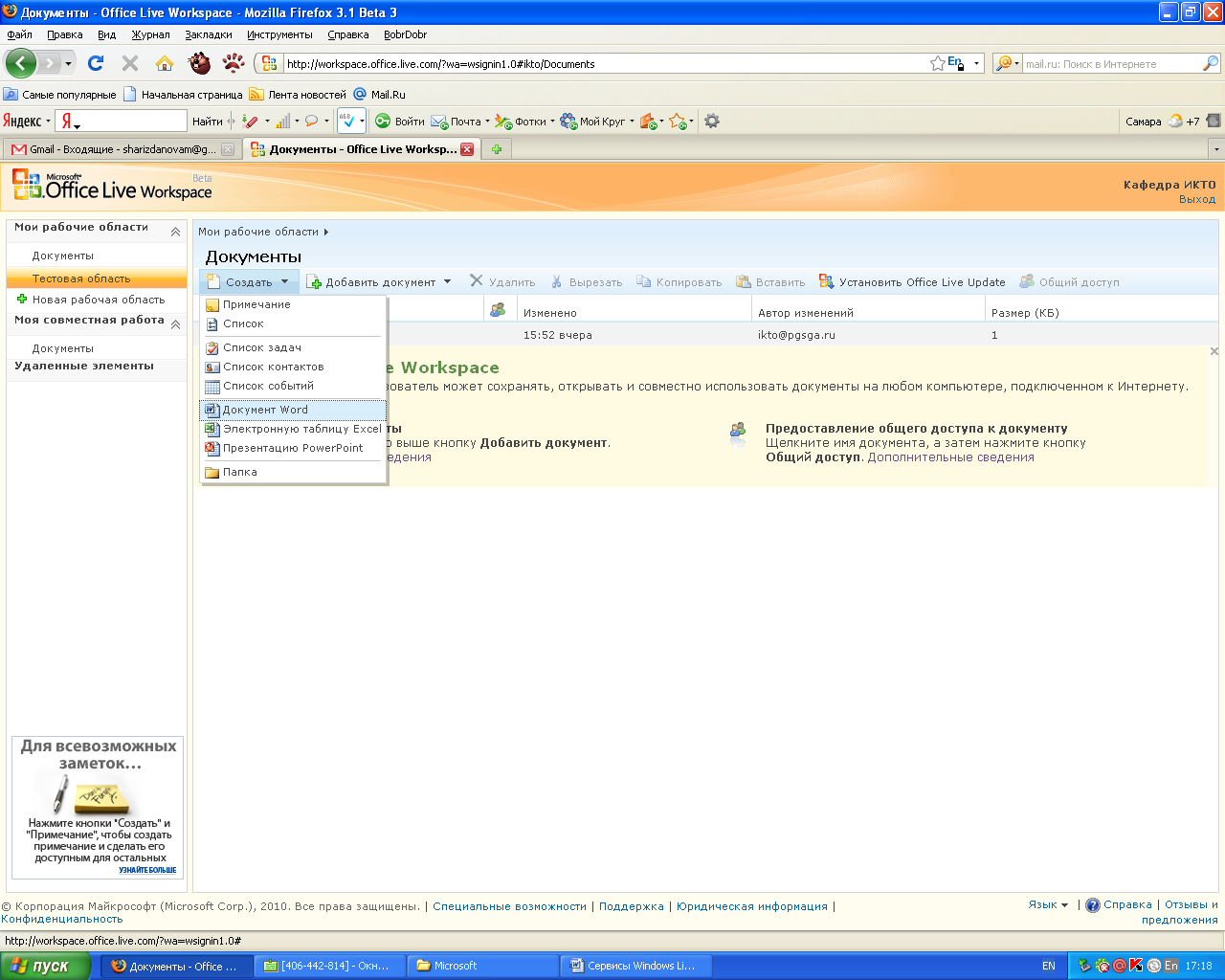
Task: Open the Добавить документ dropdown arrow
Action: pos(447,282)
